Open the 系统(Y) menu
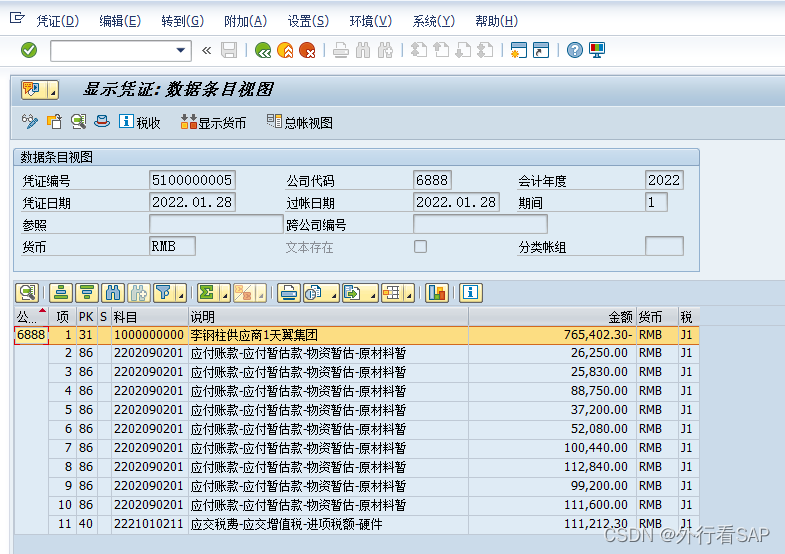The height and width of the screenshot is (554, 785). tap(434, 21)
